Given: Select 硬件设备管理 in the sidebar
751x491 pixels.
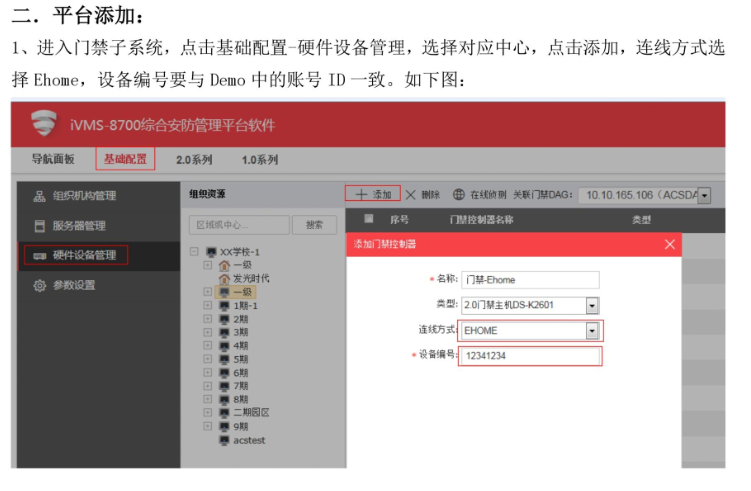Looking at the screenshot, I should tap(99, 256).
